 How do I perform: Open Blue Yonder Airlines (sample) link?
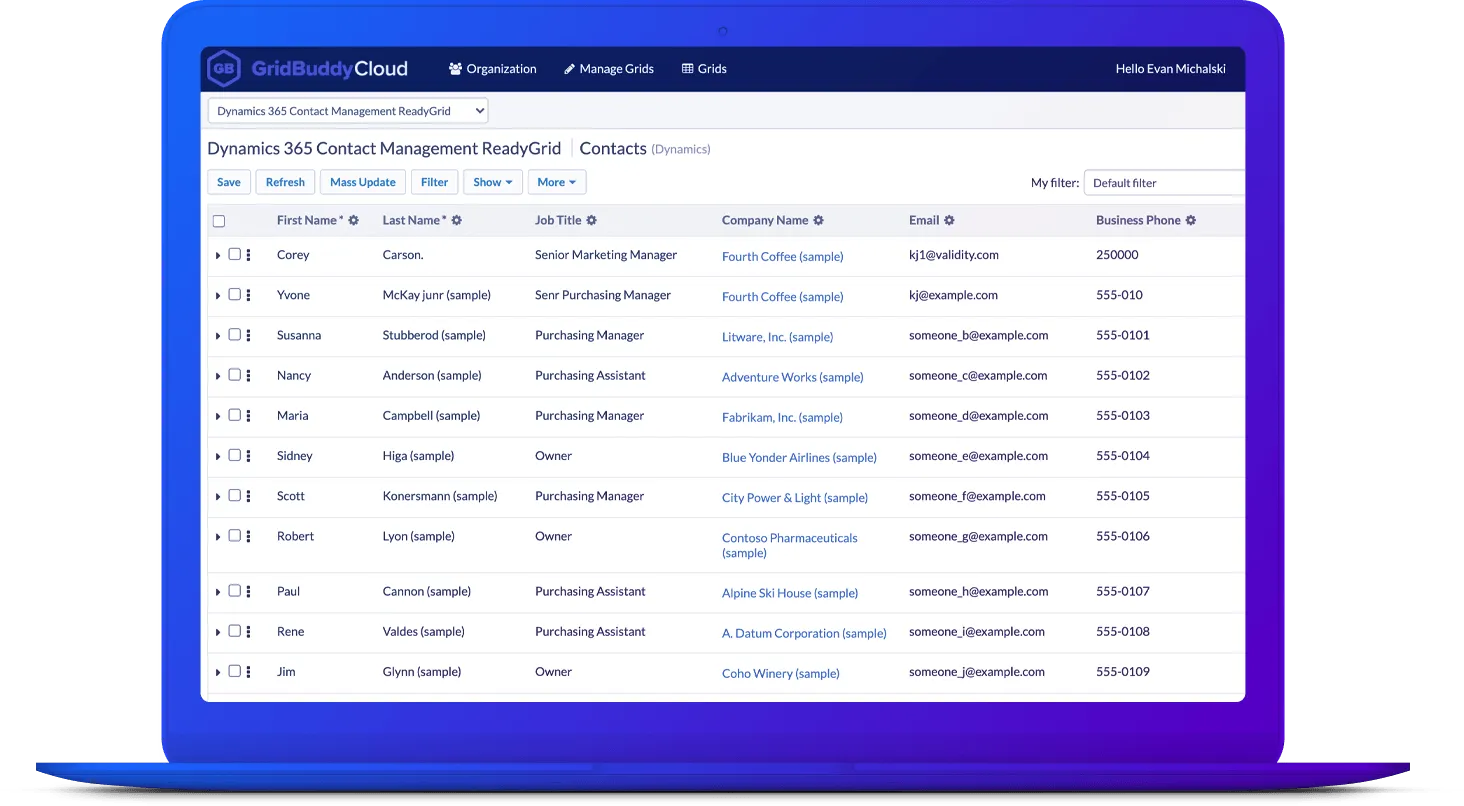[x=799, y=457]
